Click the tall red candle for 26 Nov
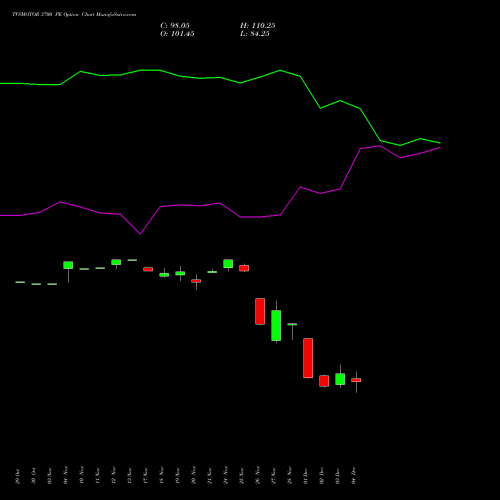The height and width of the screenshot is (500, 500). point(260,311)
